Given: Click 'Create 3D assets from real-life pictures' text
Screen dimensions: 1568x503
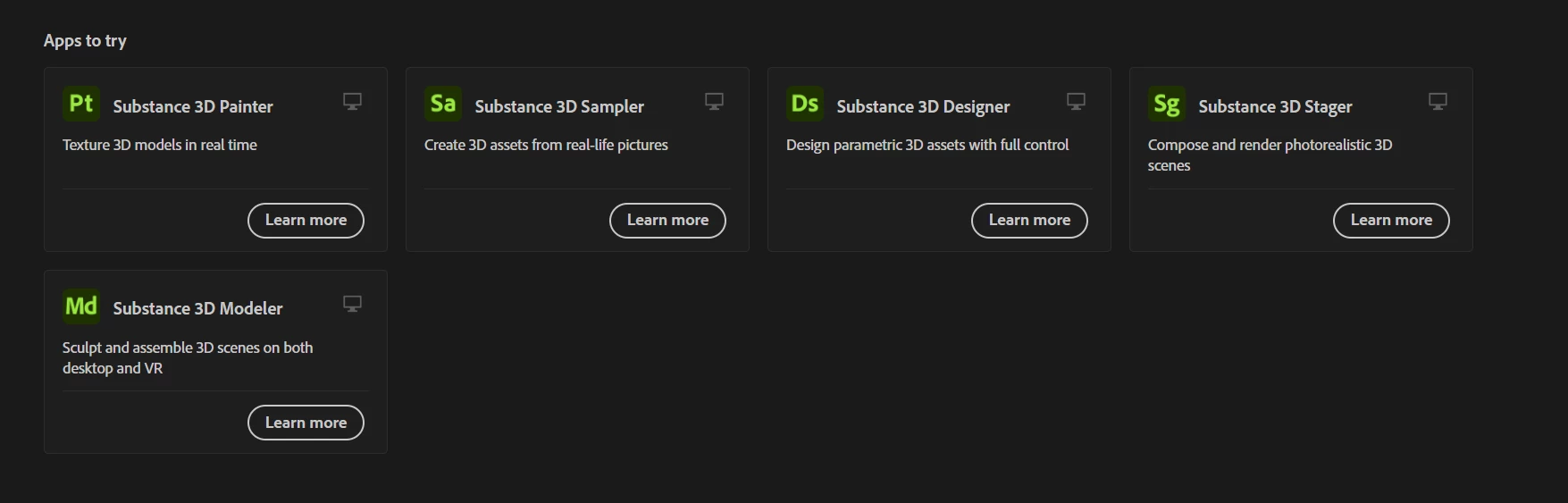Looking at the screenshot, I should 546,145.
